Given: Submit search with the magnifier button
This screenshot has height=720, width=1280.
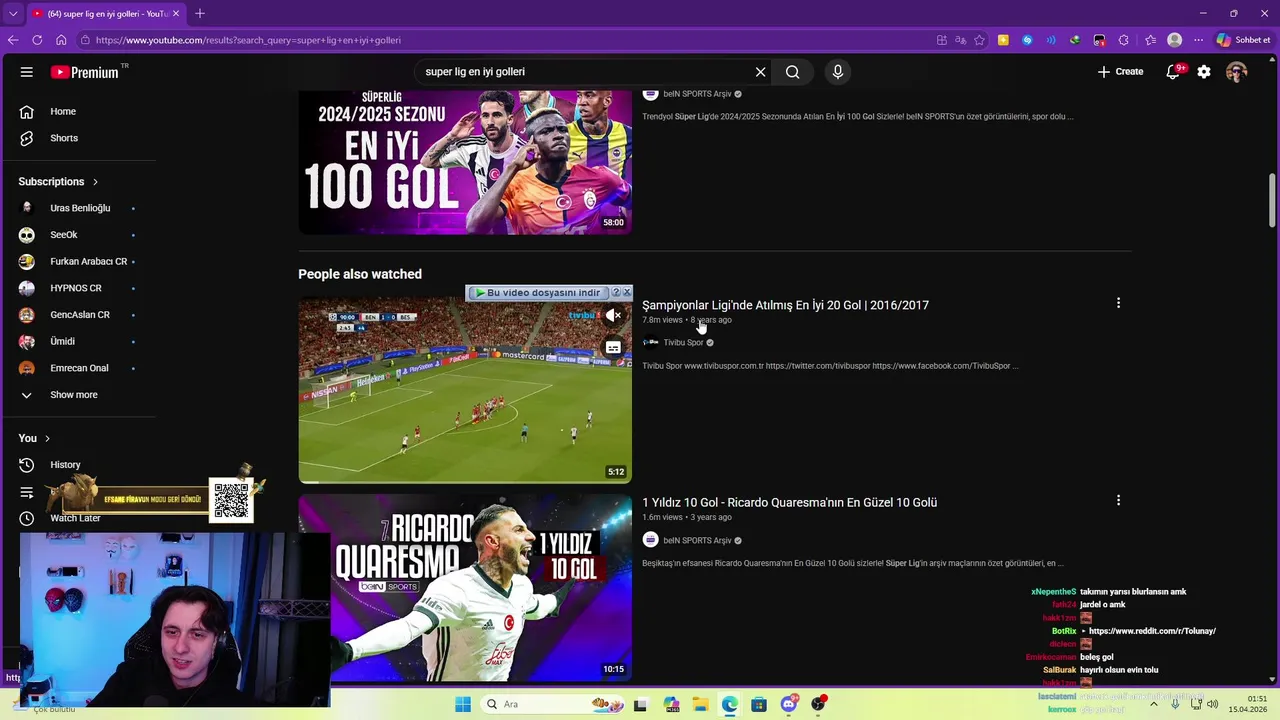Looking at the screenshot, I should point(792,72).
